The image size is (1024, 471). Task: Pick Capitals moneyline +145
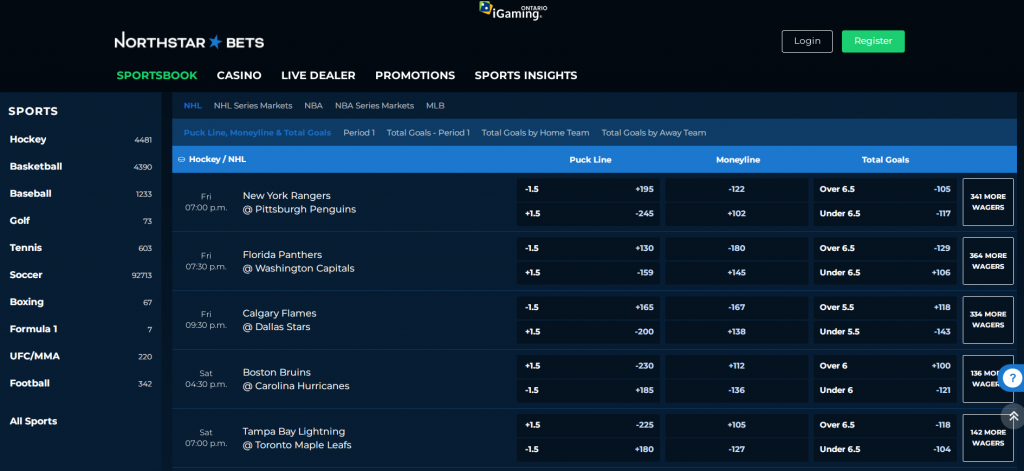coord(737,272)
